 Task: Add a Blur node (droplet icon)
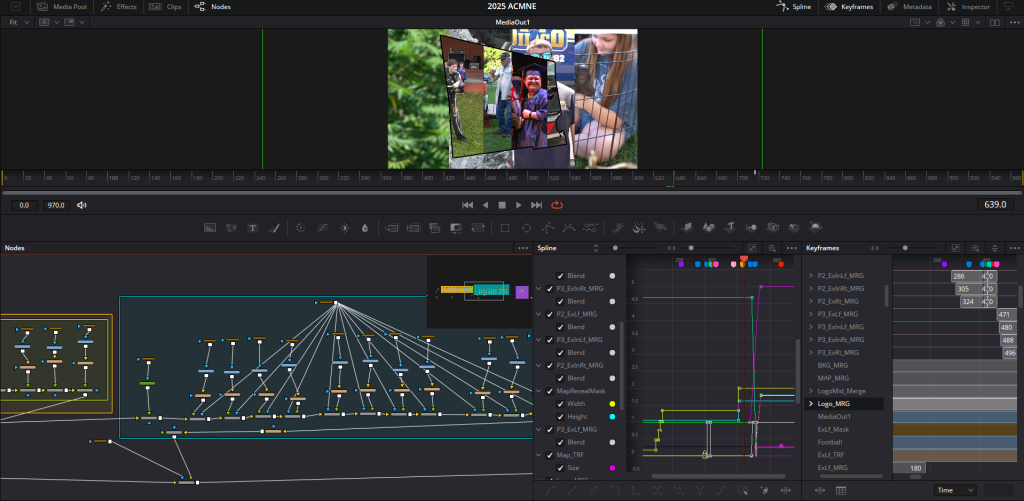365,228
